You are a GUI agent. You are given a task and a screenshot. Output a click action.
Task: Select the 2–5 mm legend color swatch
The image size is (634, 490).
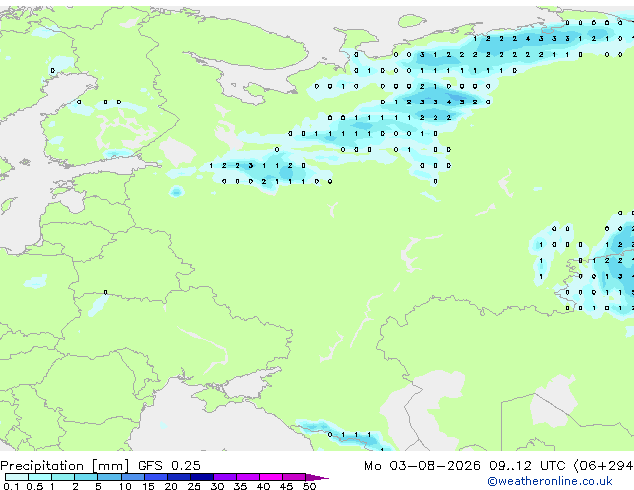pos(86,477)
